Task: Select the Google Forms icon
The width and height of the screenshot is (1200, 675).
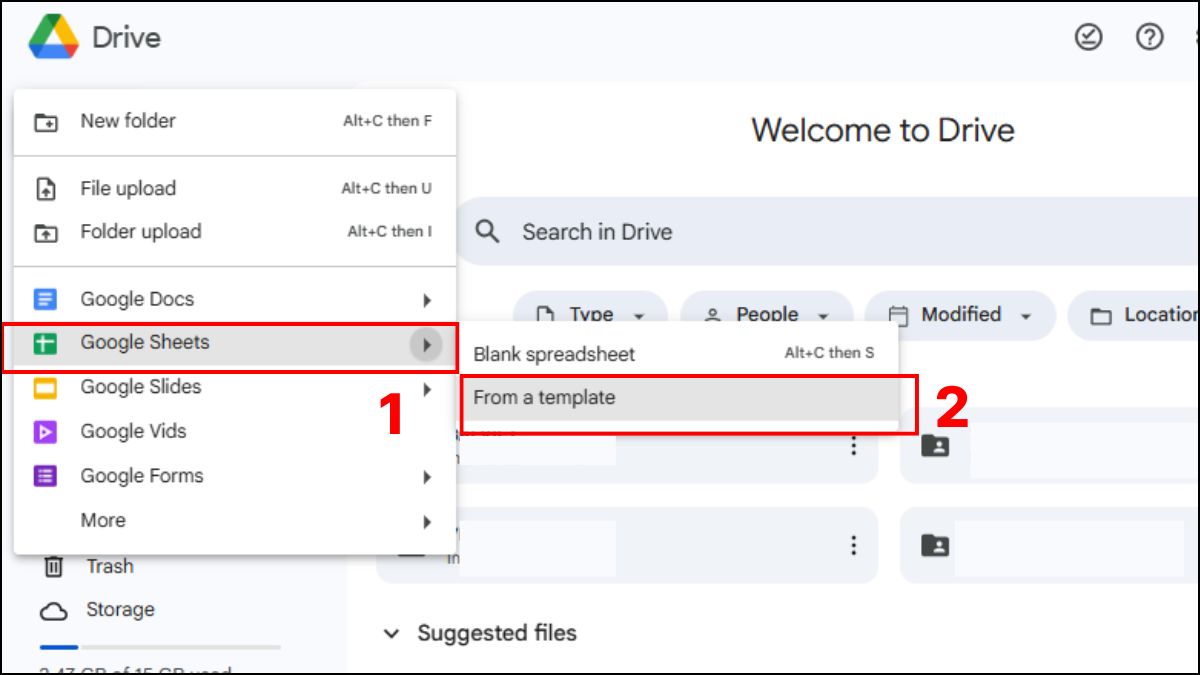Action: click(x=44, y=475)
